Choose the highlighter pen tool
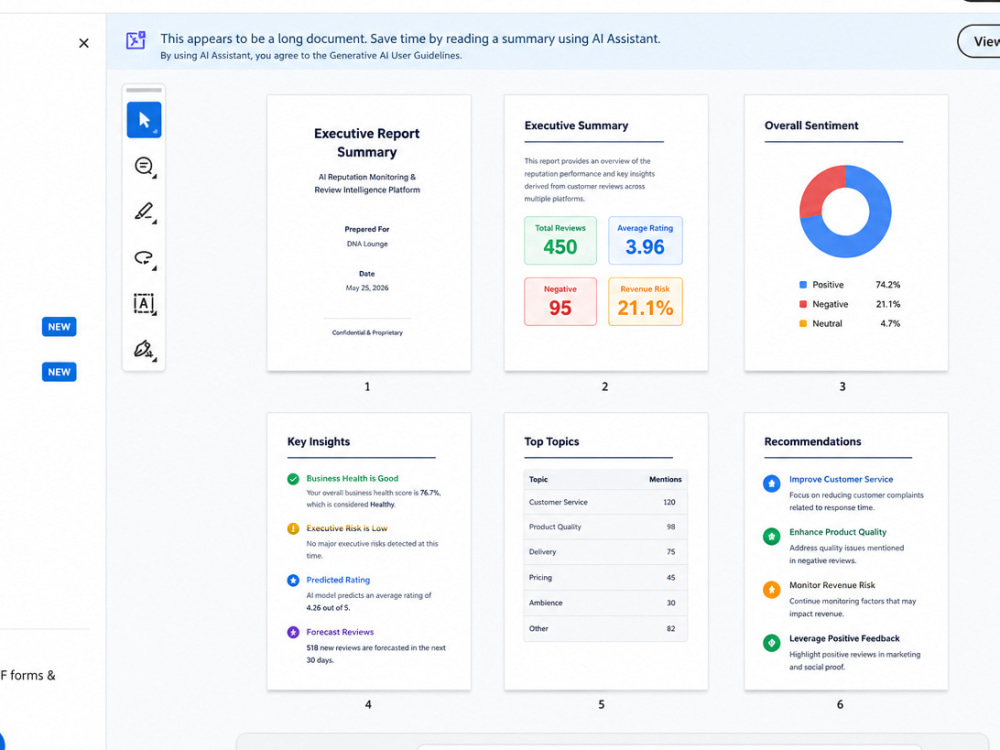 tap(144, 212)
